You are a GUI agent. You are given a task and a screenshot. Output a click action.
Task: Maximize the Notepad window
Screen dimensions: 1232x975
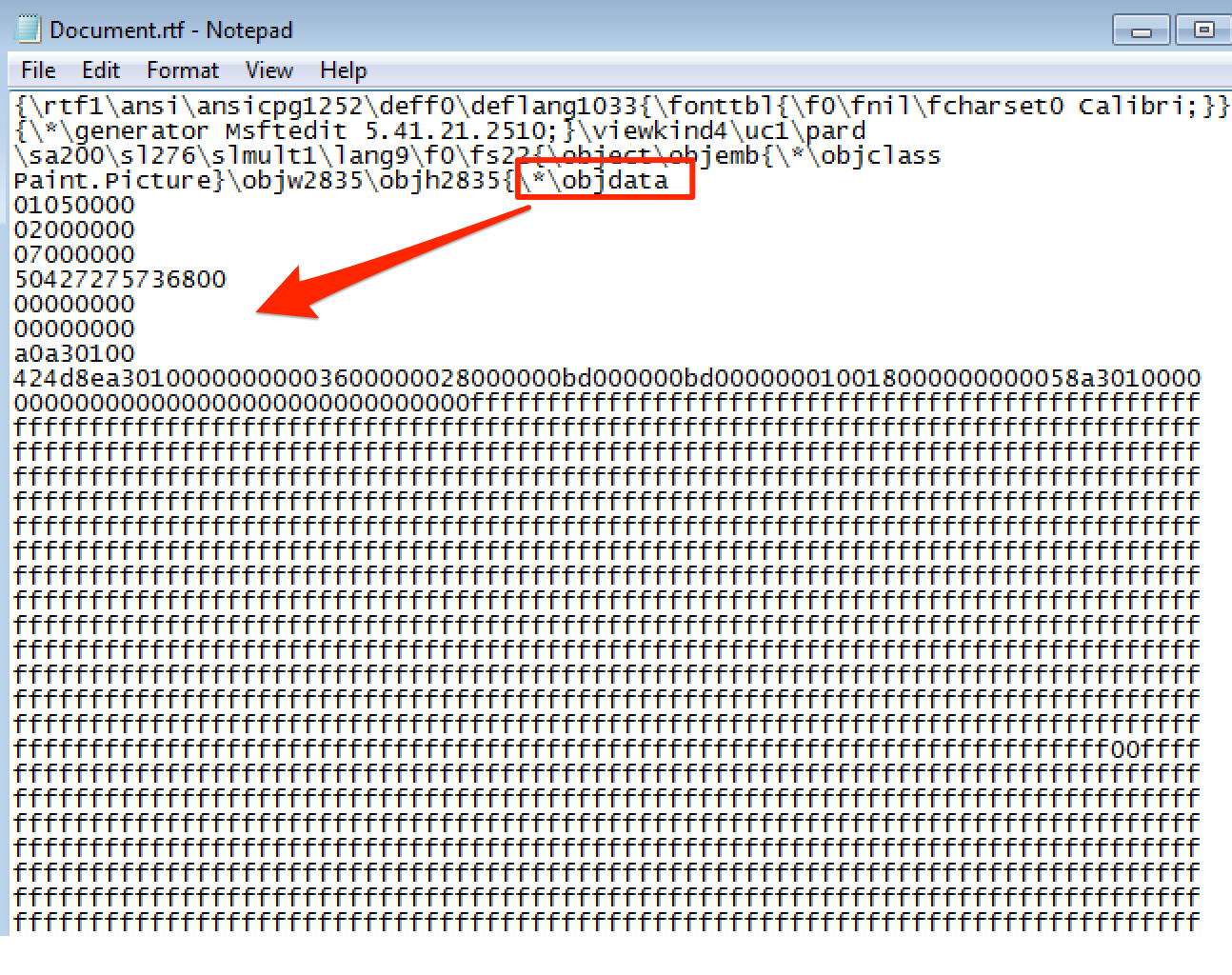click(x=1203, y=30)
